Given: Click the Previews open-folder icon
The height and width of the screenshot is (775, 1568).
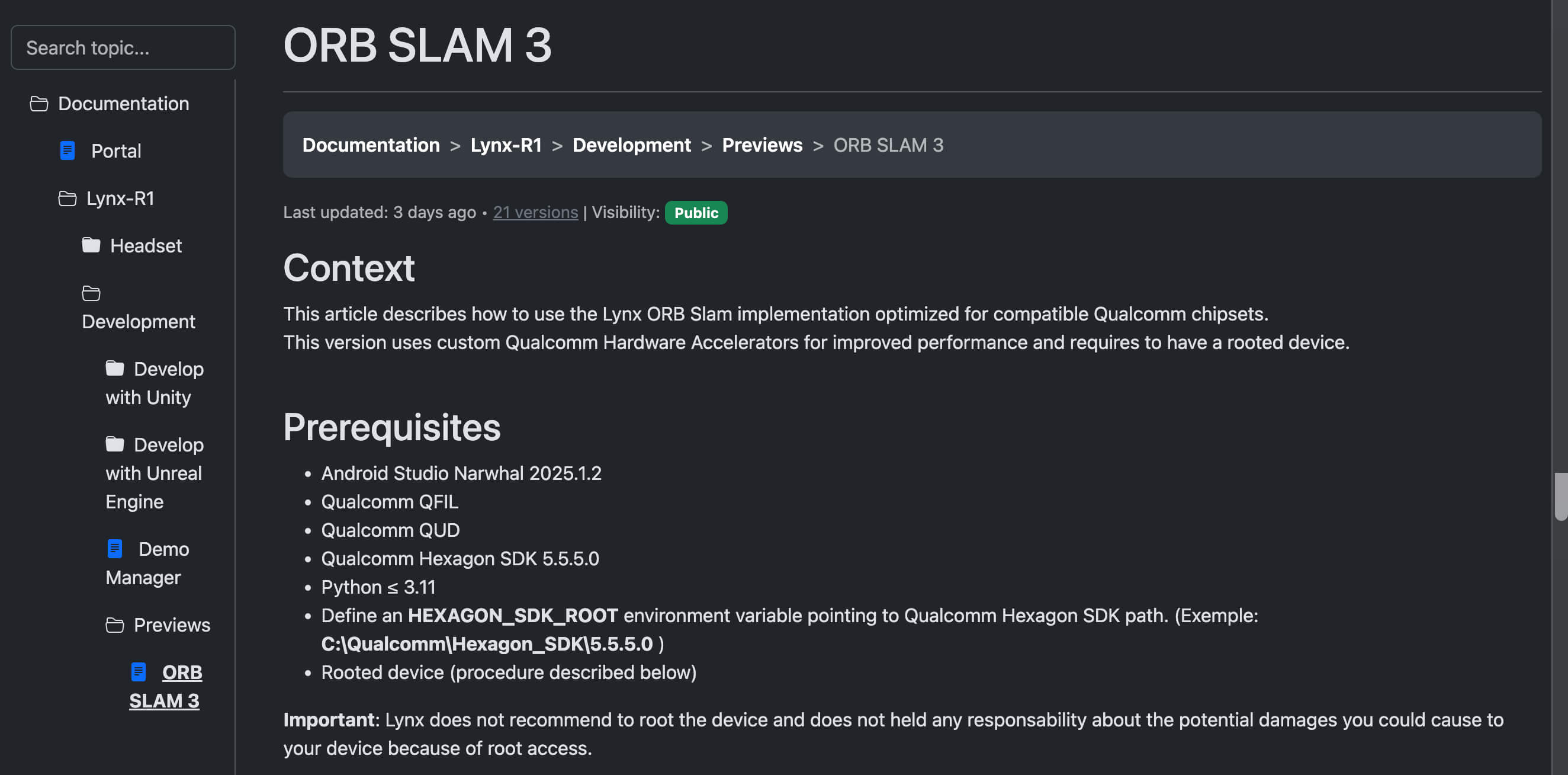Looking at the screenshot, I should [114, 625].
